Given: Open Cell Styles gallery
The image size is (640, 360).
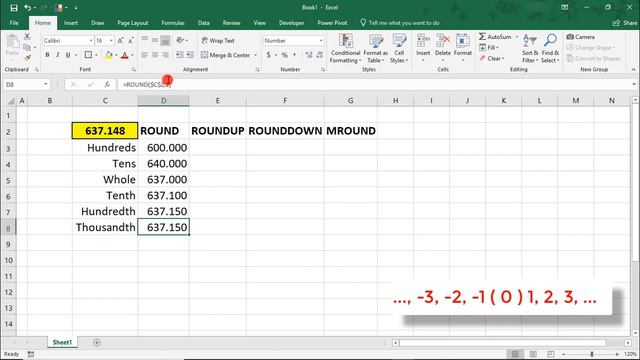Looking at the screenshot, I should tap(399, 49).
